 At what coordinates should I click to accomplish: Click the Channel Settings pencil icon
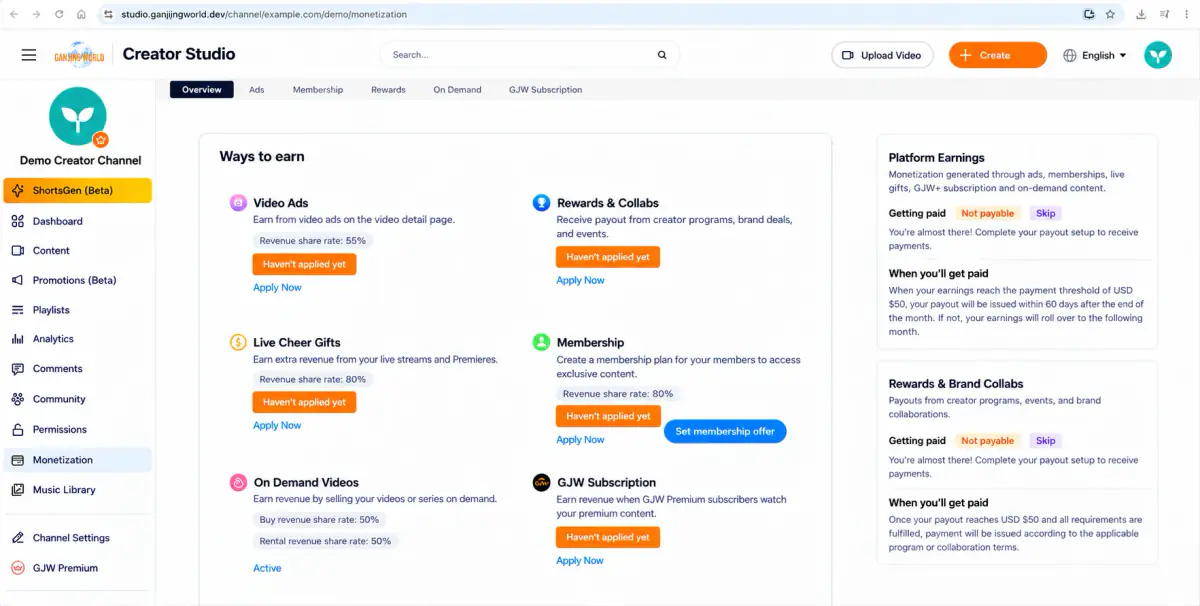click(x=17, y=538)
